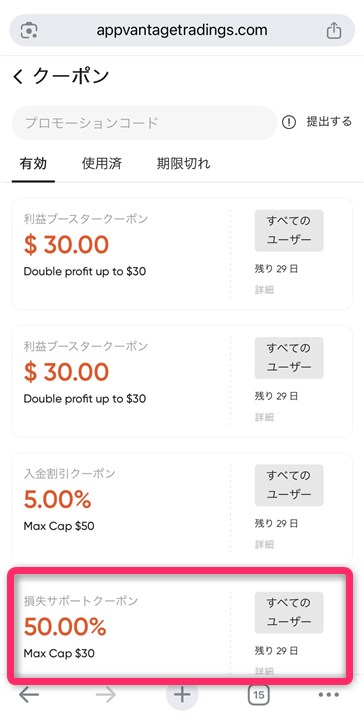This screenshot has width=364, height=720.
Task: Focus the プロモーションコード input field
Action: (144, 123)
